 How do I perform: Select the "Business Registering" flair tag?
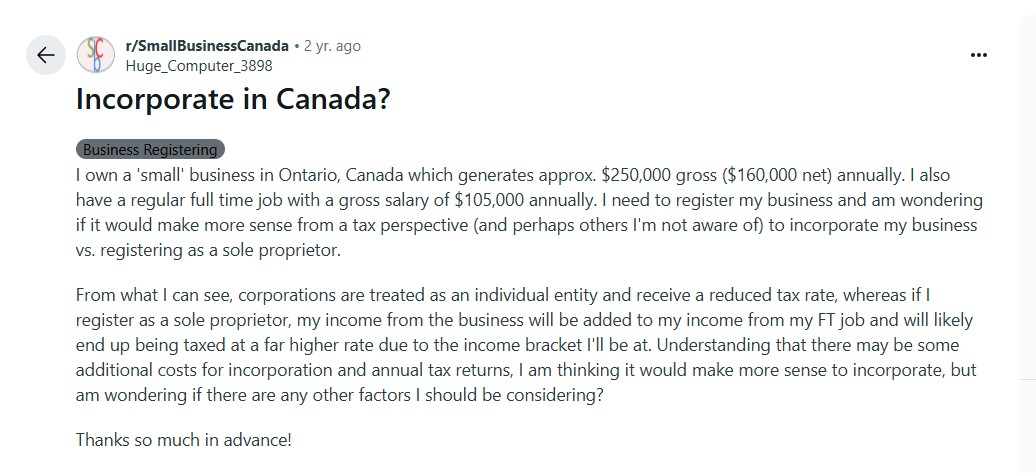[150, 150]
